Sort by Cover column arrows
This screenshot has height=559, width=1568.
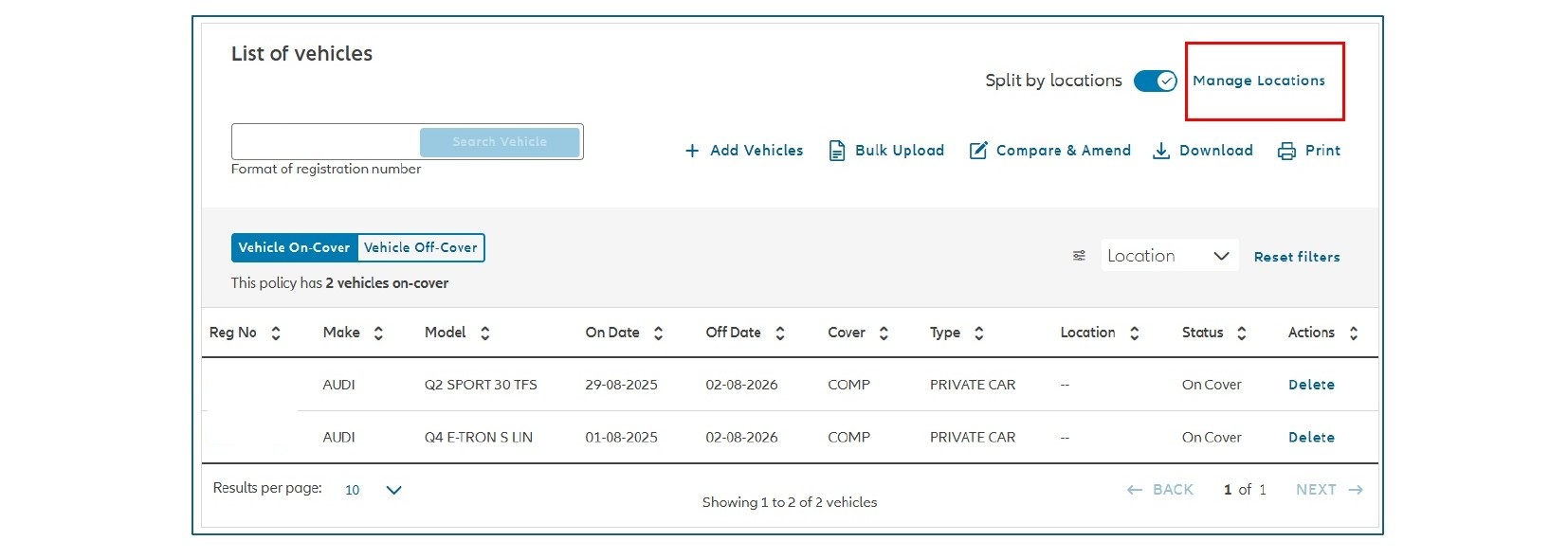pyautogui.click(x=884, y=333)
